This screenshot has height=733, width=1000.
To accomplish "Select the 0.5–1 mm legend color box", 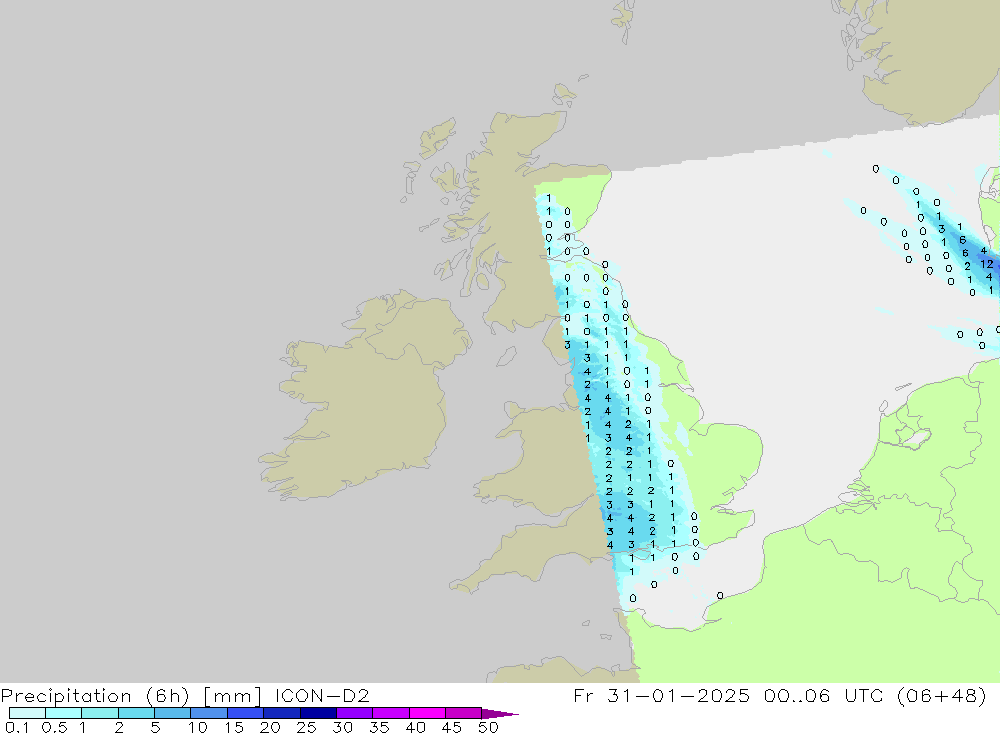I will click(x=64, y=713).
